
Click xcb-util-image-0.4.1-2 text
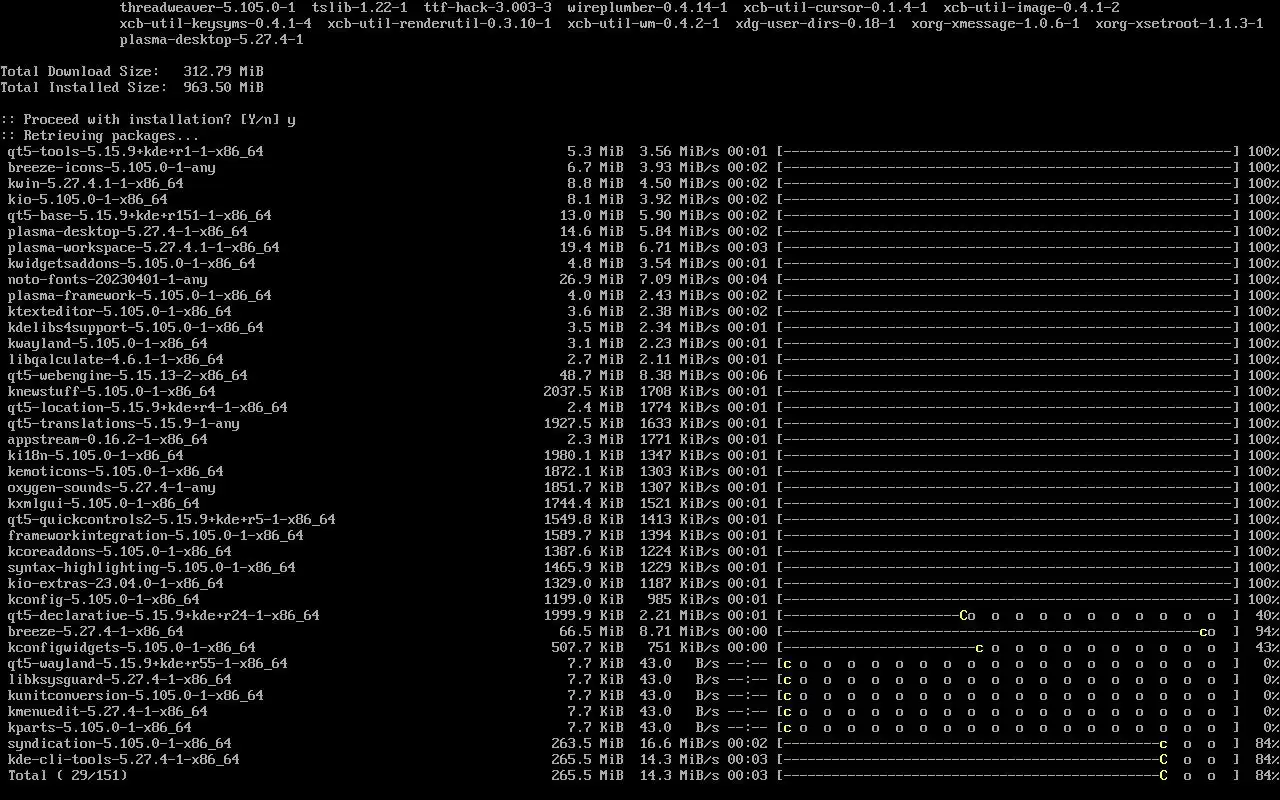coord(1032,7)
